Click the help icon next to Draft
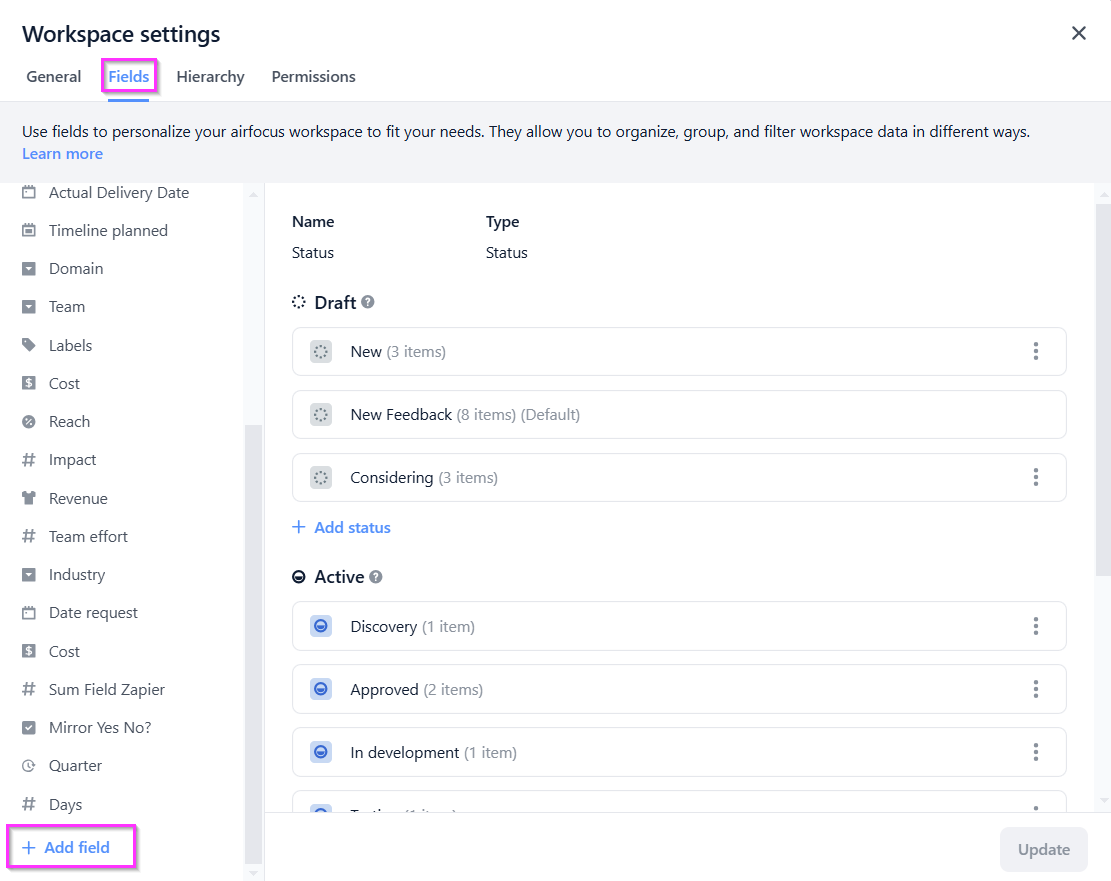Image resolution: width=1111 pixels, height=881 pixels. click(x=368, y=302)
